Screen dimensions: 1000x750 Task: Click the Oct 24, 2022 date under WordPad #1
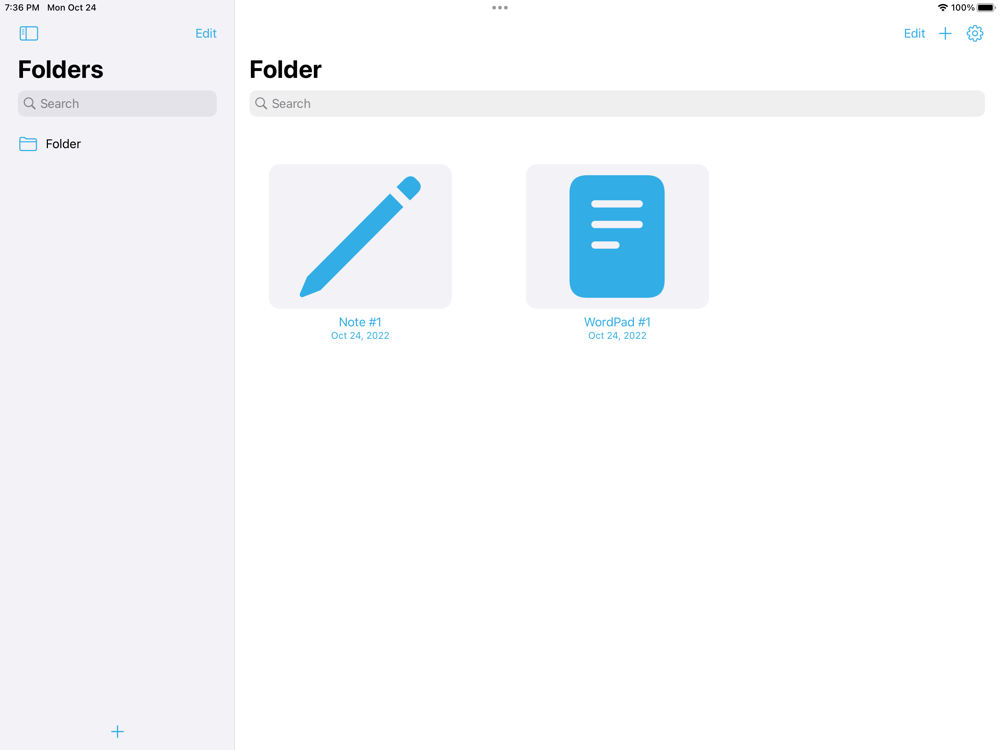[617, 335]
